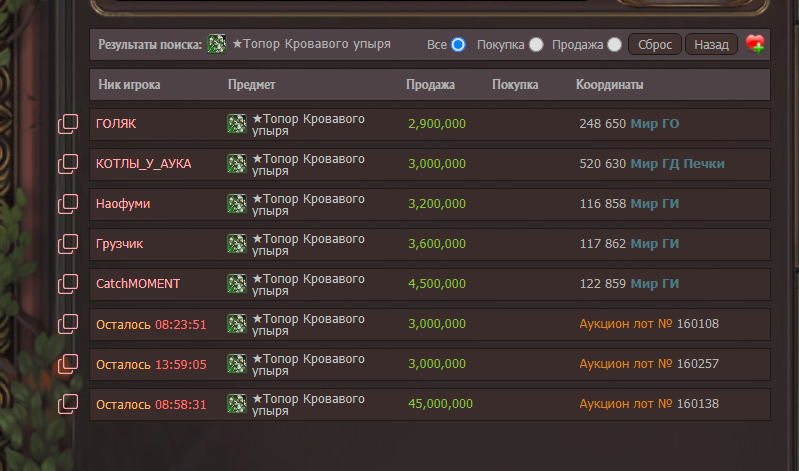
Task: Click the axe item icon in ГОЛЯК row
Action: (x=237, y=124)
